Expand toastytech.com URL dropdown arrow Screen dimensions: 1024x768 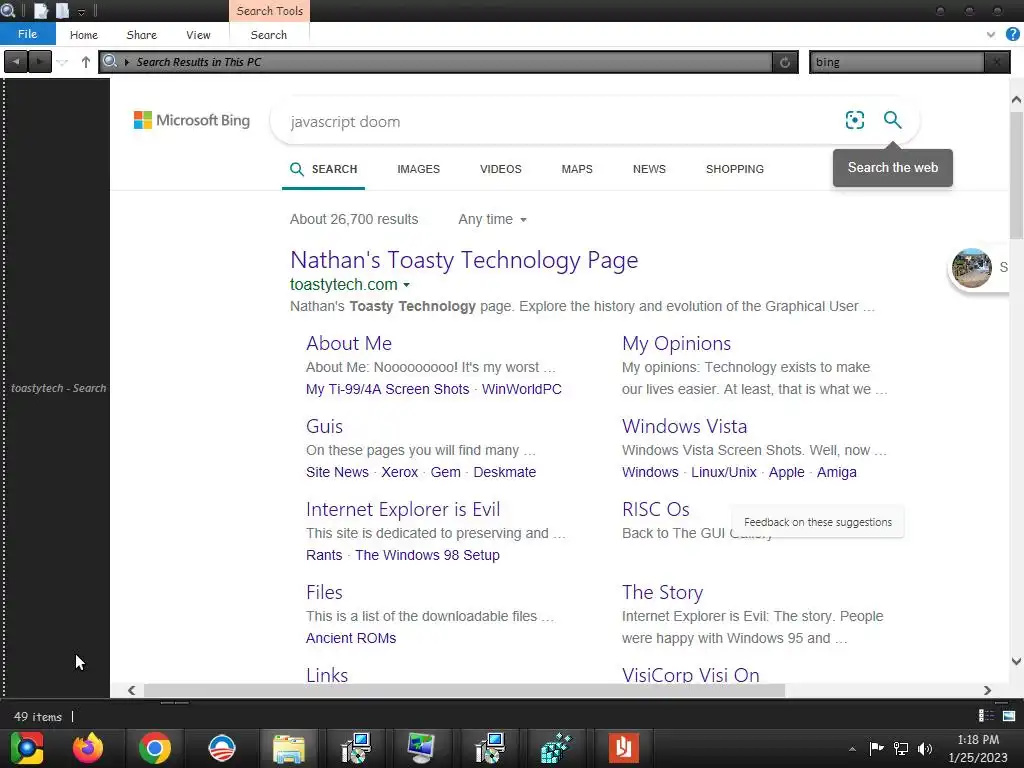(x=406, y=285)
